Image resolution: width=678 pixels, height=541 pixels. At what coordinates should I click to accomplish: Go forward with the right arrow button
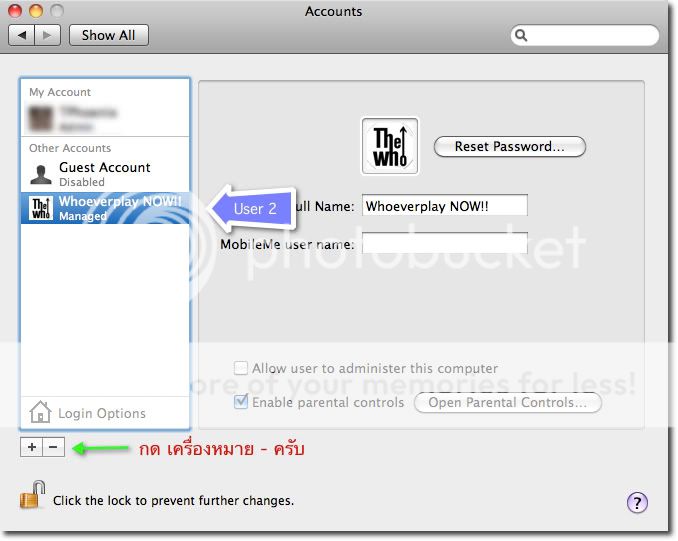(x=48, y=35)
